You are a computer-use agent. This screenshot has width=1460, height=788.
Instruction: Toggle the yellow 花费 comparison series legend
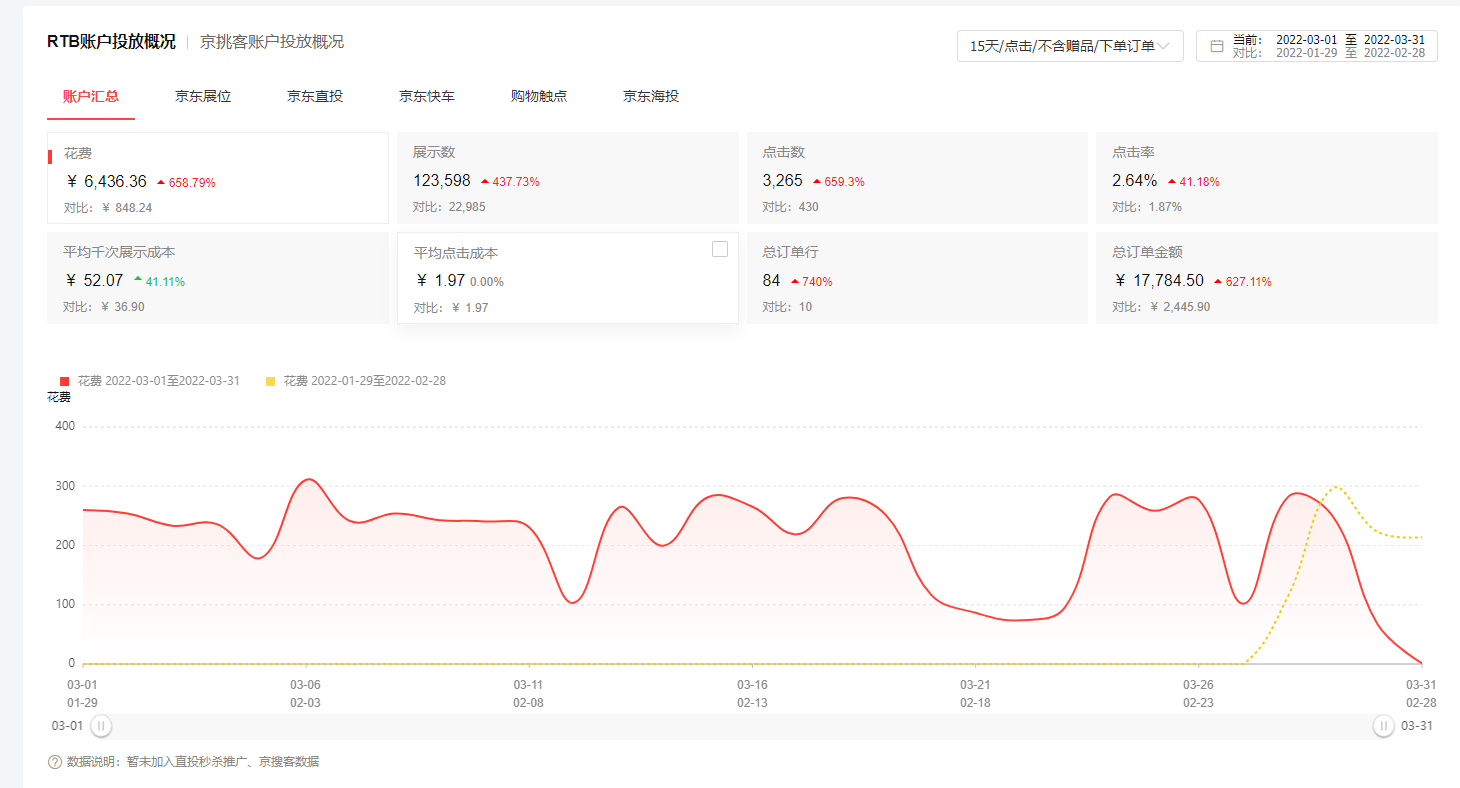(355, 381)
